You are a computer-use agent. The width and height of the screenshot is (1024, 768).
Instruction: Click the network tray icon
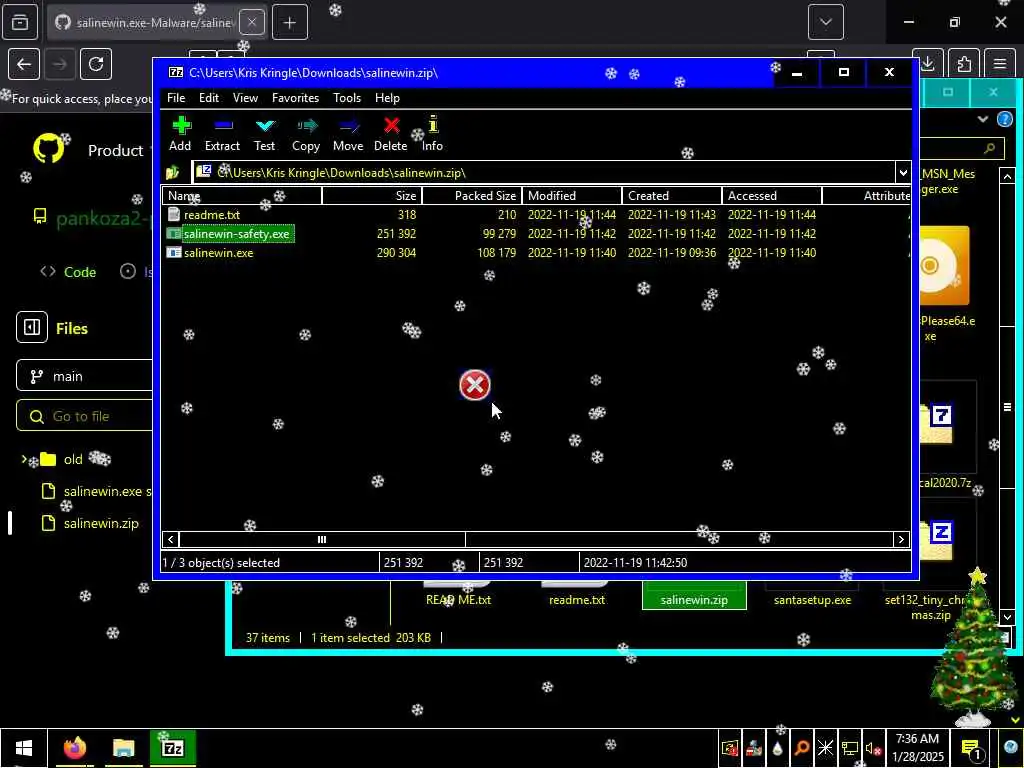point(850,748)
